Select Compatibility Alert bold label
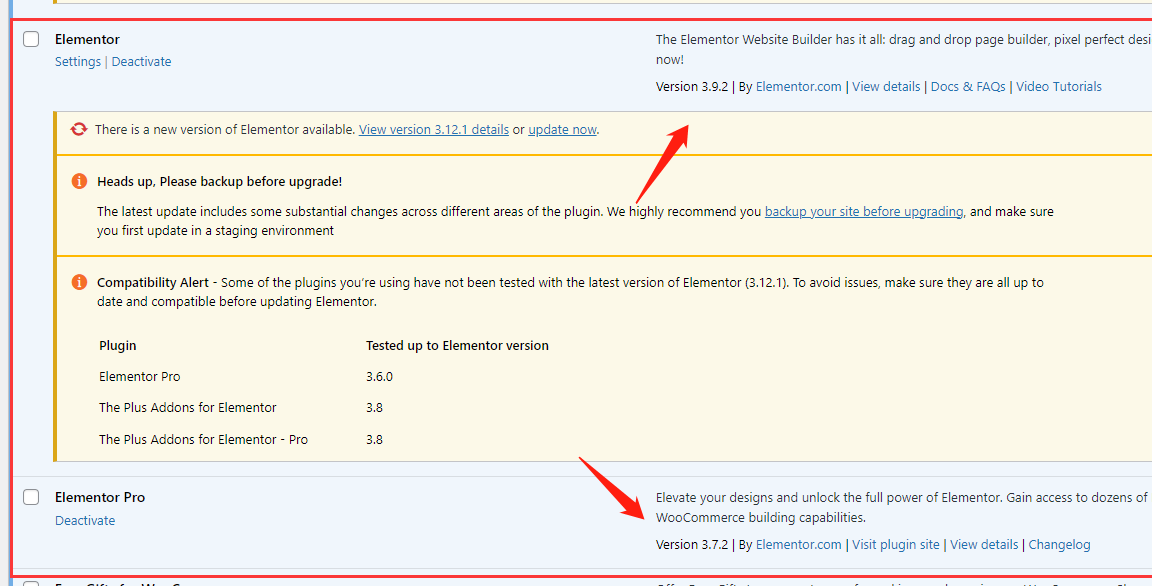This screenshot has width=1152, height=586. coord(153,282)
